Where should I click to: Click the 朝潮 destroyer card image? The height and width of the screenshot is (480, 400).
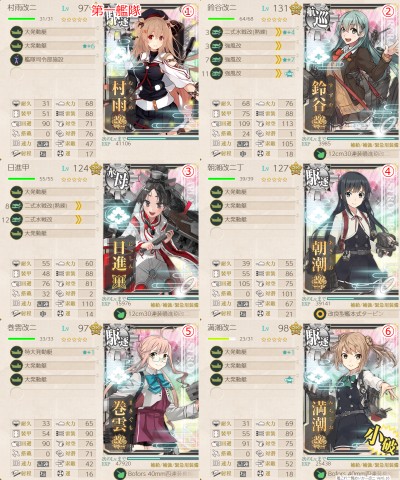point(351,229)
